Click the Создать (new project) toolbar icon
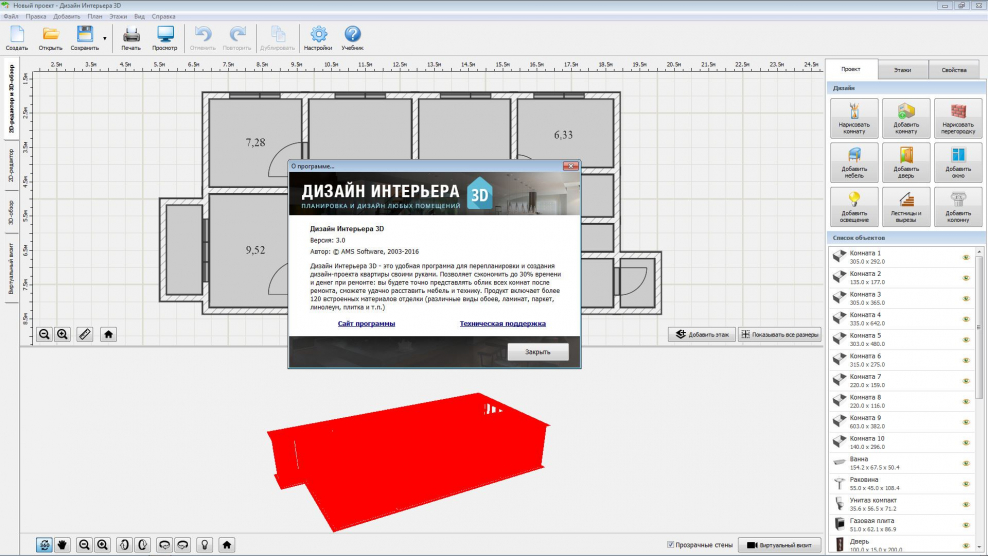 [x=17, y=38]
